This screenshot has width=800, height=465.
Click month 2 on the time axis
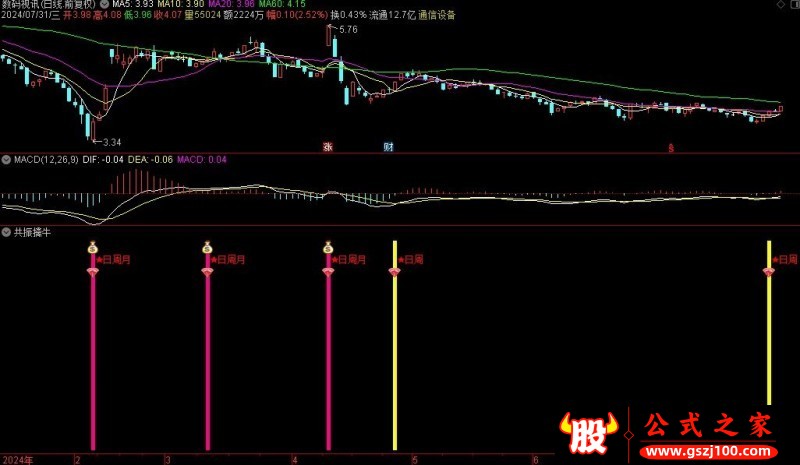[78, 460]
